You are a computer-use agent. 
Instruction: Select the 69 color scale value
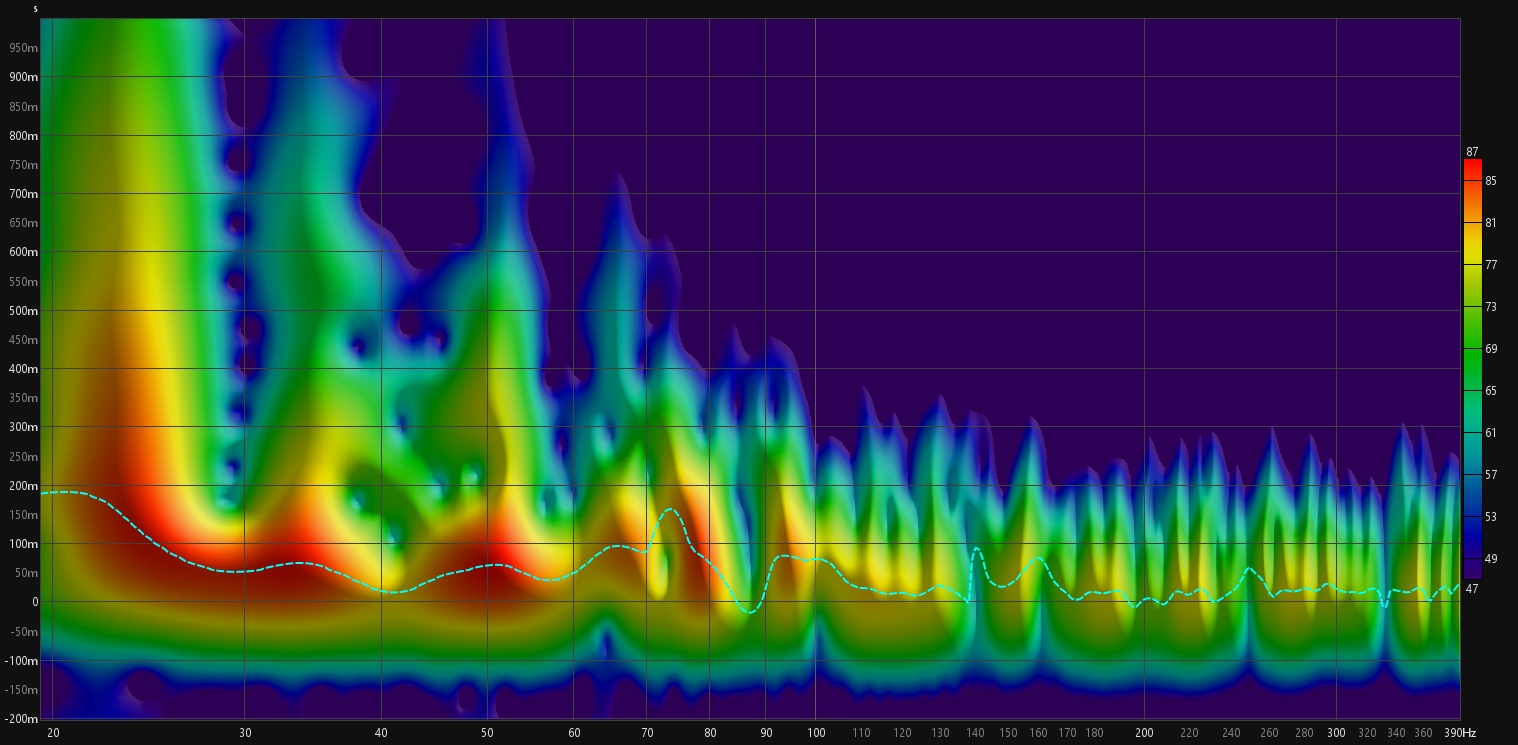[x=1491, y=349]
